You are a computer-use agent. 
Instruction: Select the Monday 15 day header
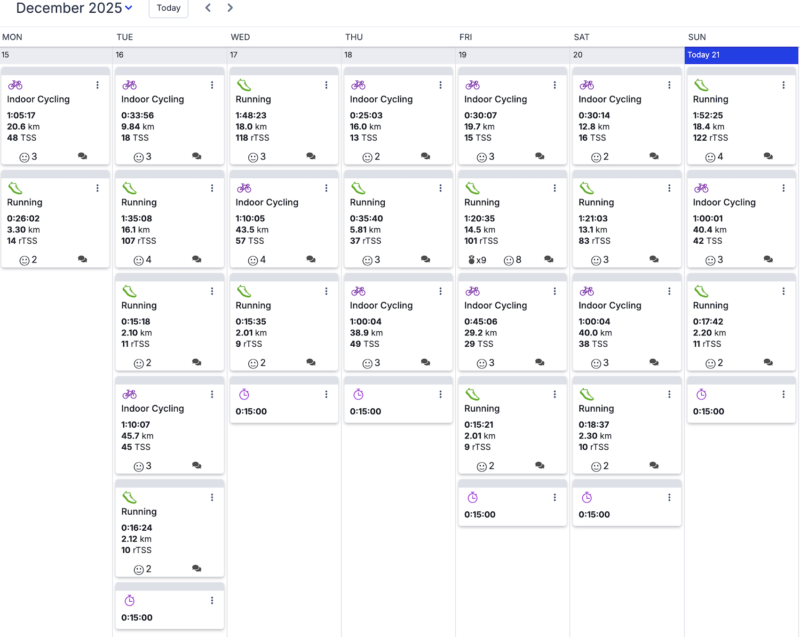[56, 55]
